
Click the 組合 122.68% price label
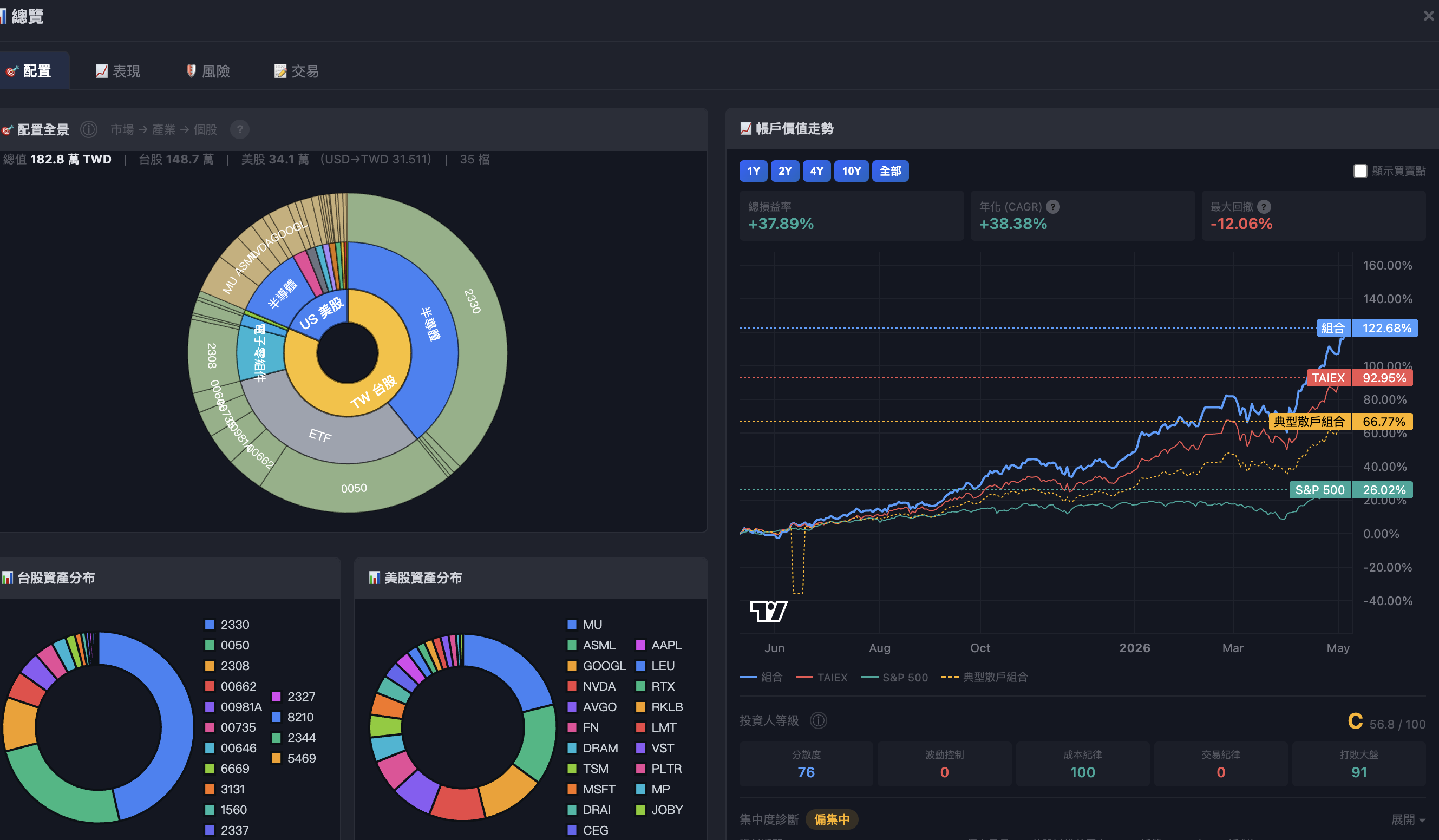1367,328
